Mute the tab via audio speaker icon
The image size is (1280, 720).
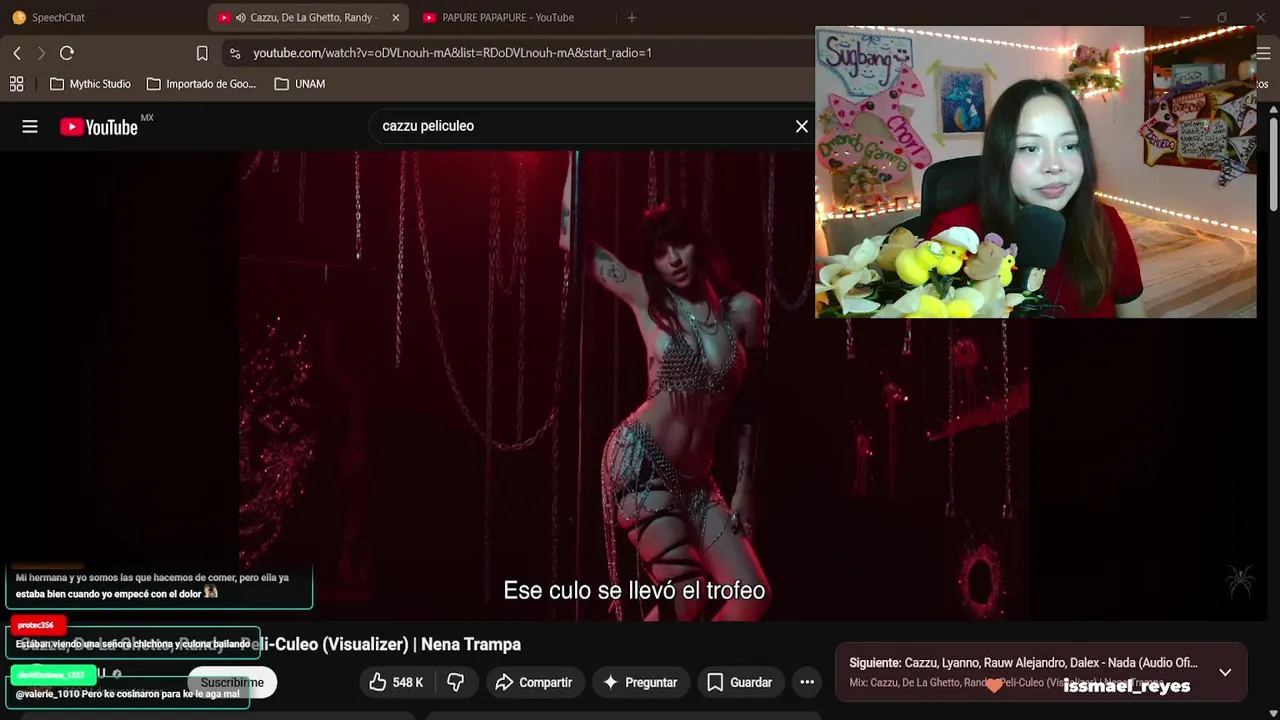point(241,17)
